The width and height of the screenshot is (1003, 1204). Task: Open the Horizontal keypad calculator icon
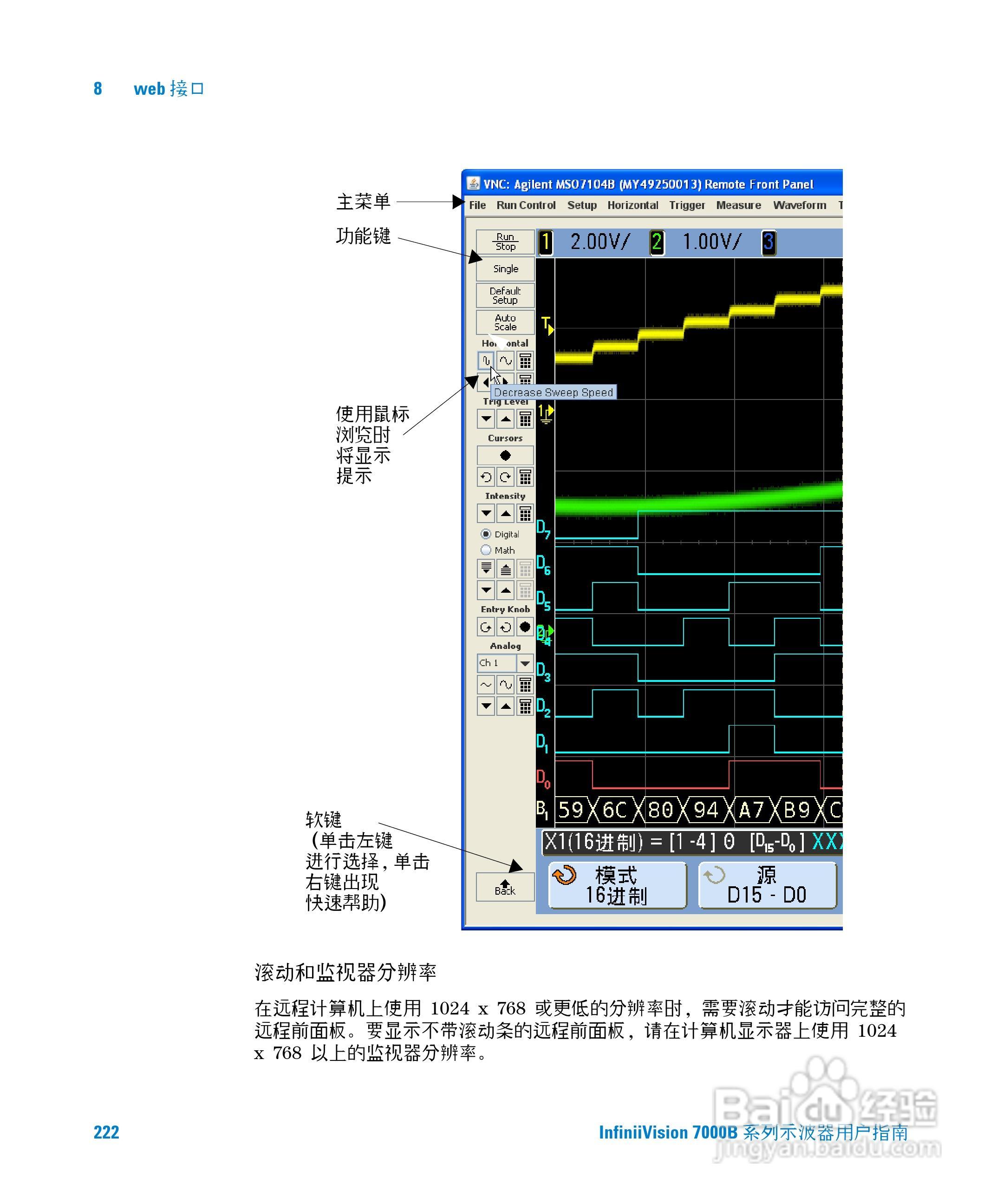525,360
